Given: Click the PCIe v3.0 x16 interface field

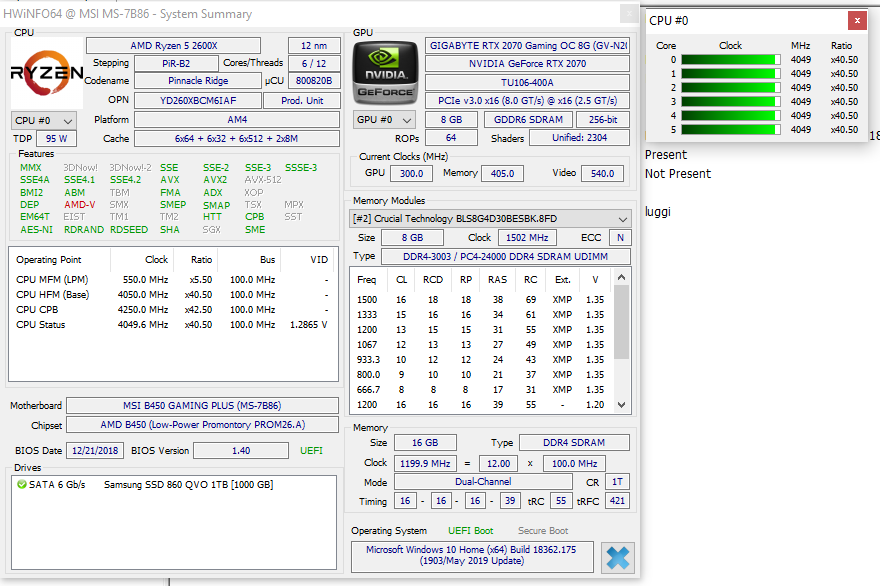Looking at the screenshot, I should (528, 100).
